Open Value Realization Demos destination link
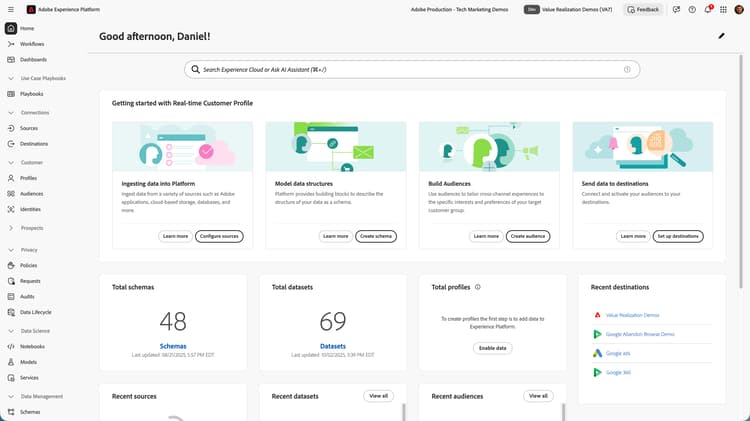The height and width of the screenshot is (421, 750). pyautogui.click(x=632, y=315)
